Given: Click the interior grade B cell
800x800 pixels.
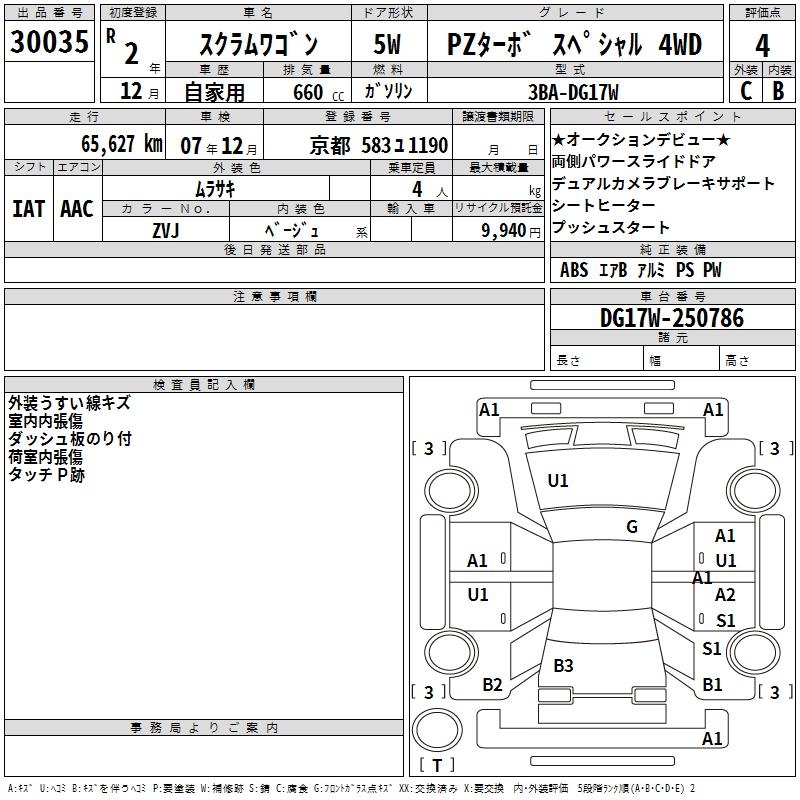Looking at the screenshot, I should 778,90.
